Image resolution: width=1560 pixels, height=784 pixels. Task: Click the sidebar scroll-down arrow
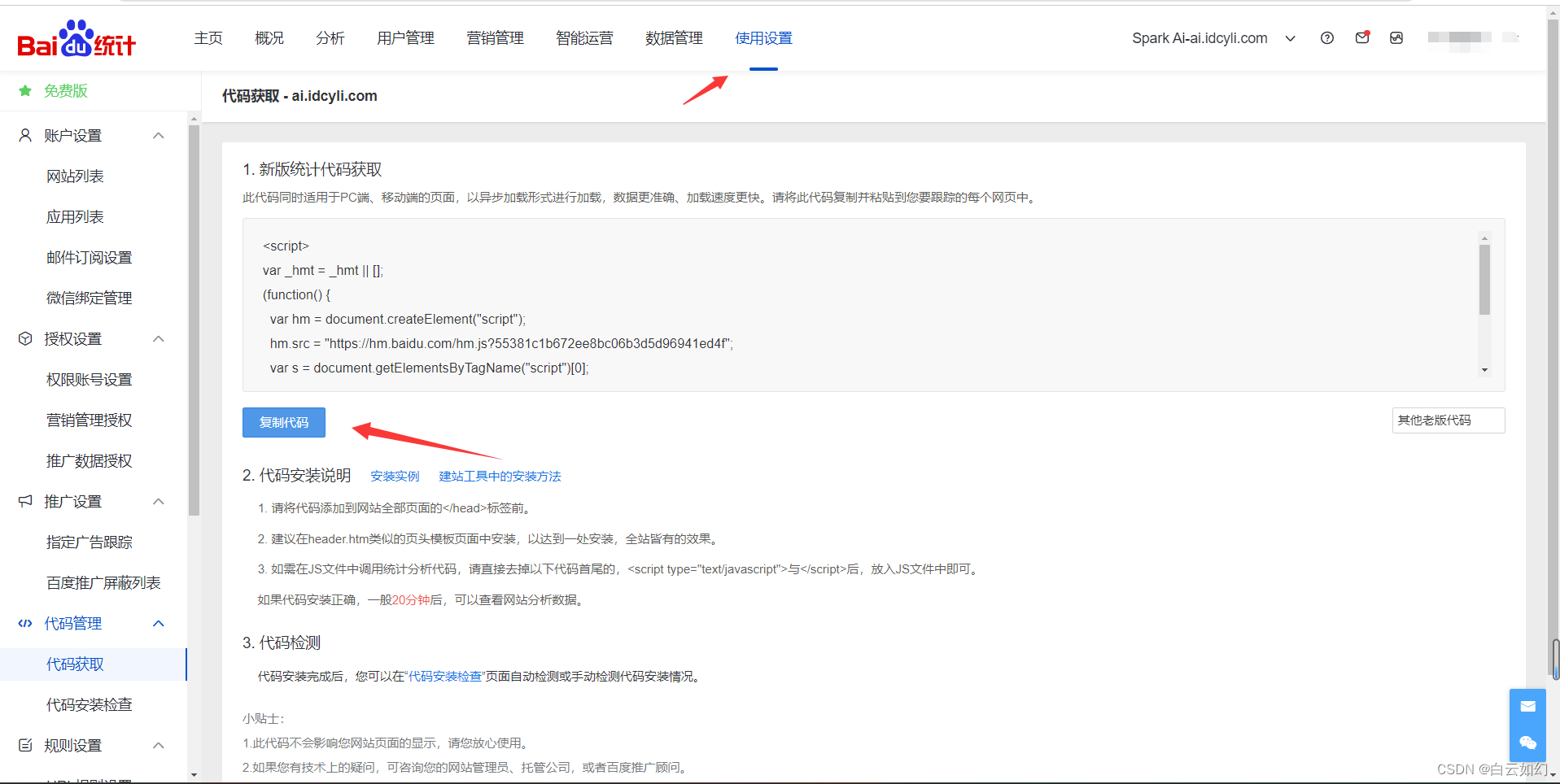[194, 774]
